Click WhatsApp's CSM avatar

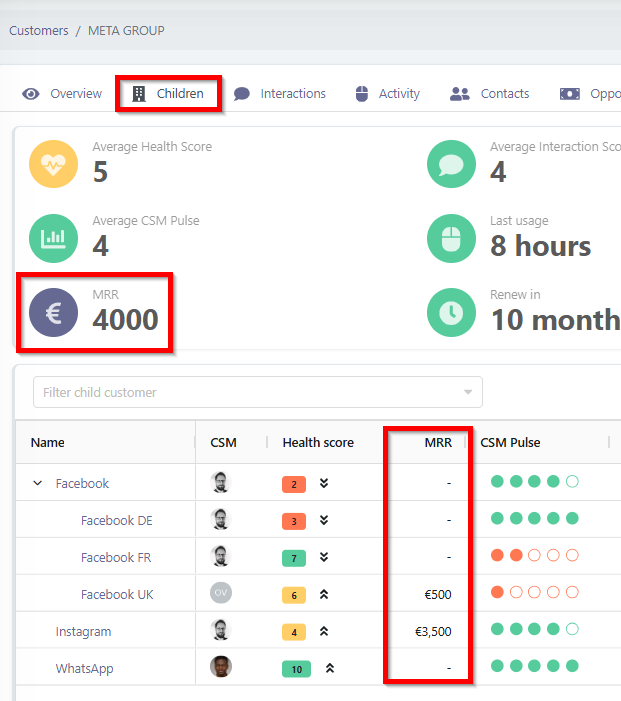click(221, 667)
